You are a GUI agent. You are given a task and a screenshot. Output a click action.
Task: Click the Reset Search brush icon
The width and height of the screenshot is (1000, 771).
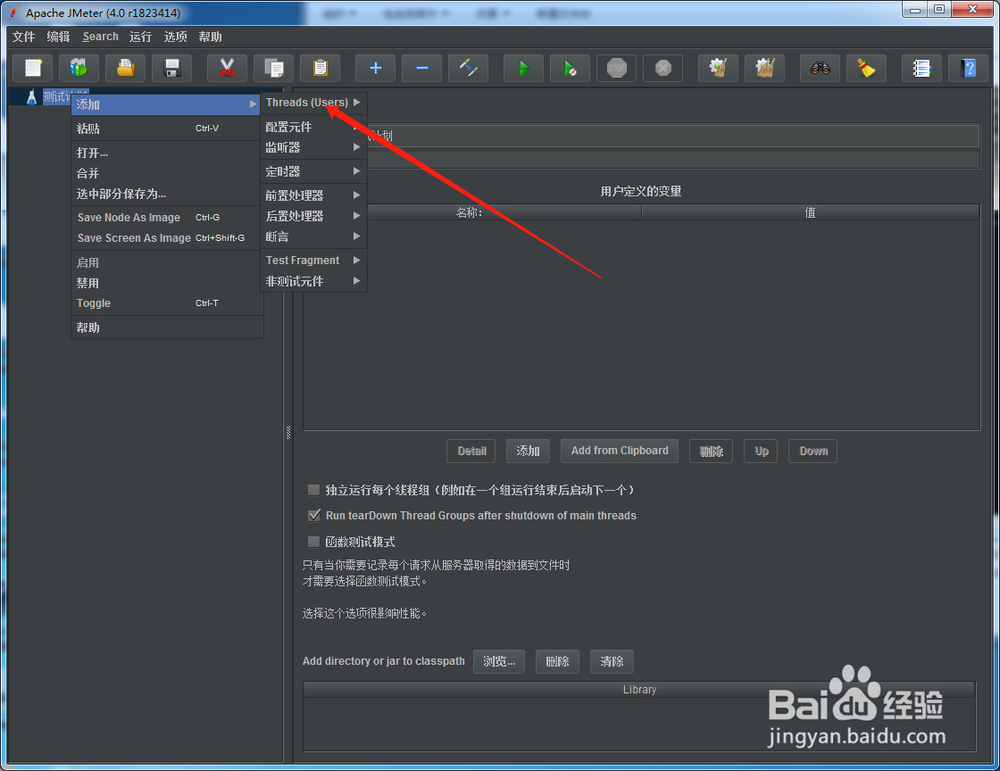pos(867,68)
